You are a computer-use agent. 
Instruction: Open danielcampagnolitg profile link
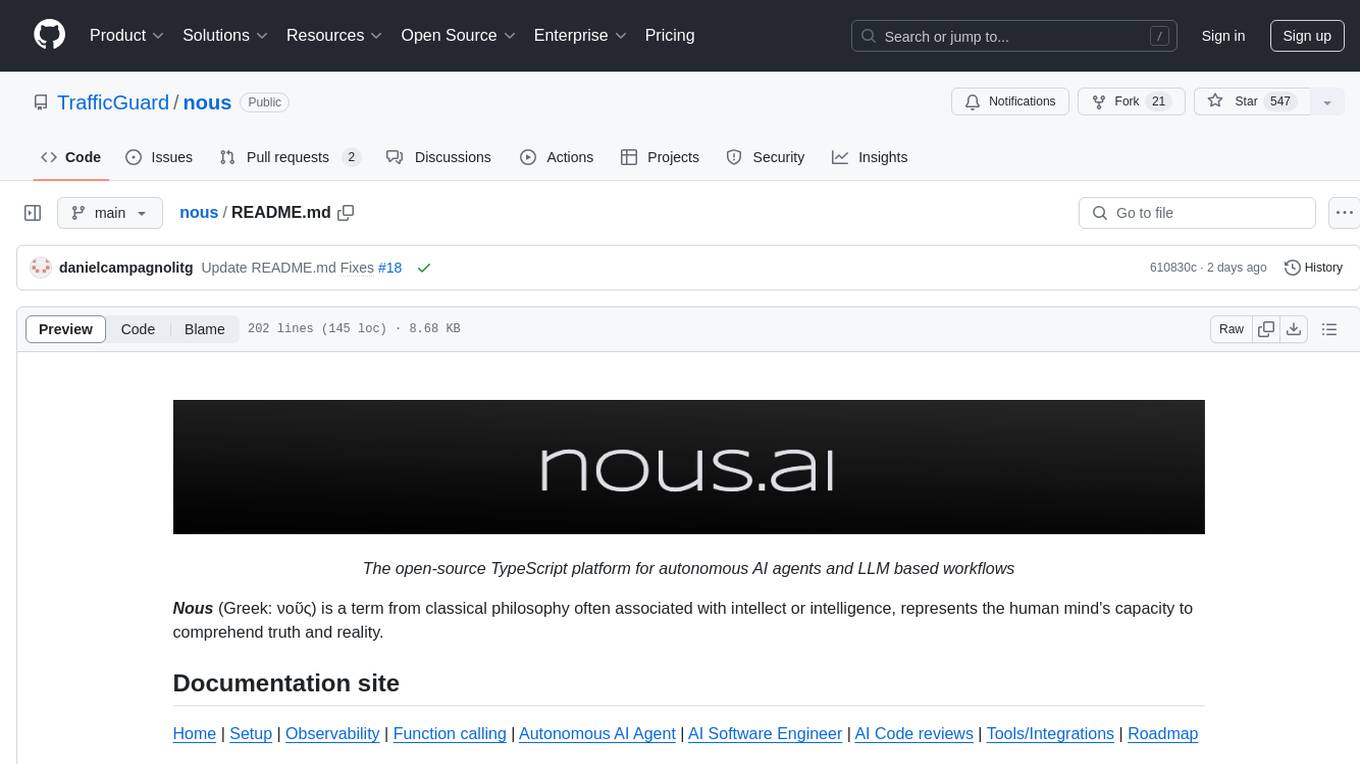[x=126, y=268]
